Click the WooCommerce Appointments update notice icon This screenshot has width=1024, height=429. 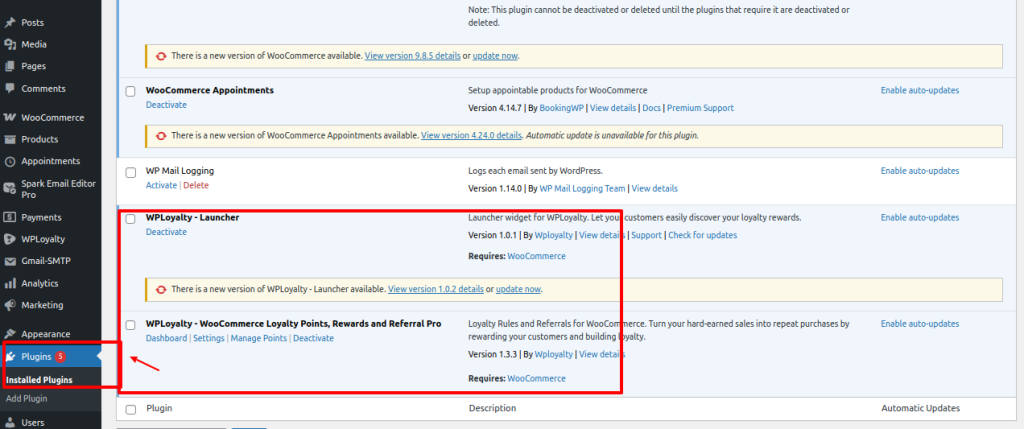click(x=161, y=136)
